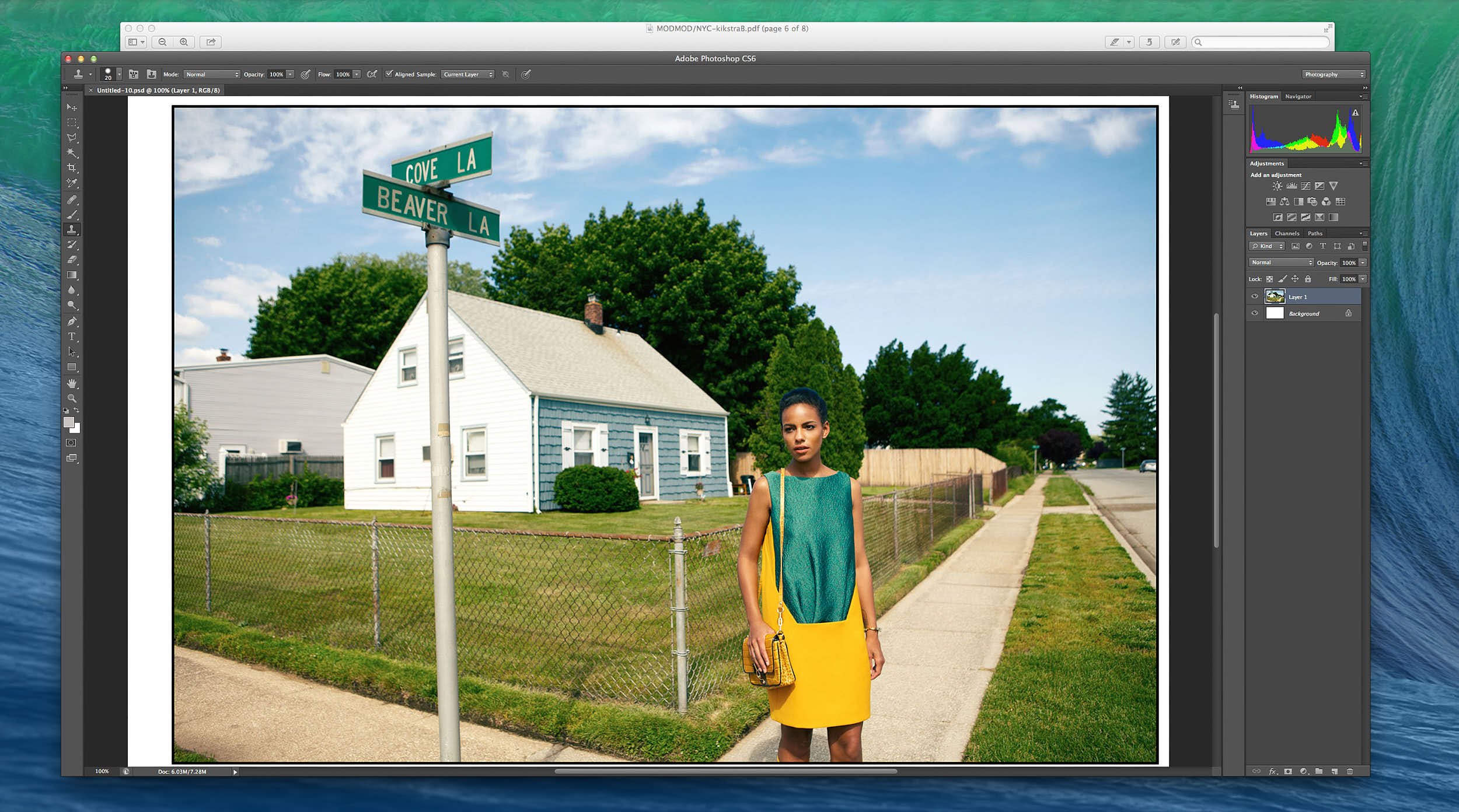Enable airbrush mode next to Flow
This screenshot has height=812, width=1459.
(372, 74)
